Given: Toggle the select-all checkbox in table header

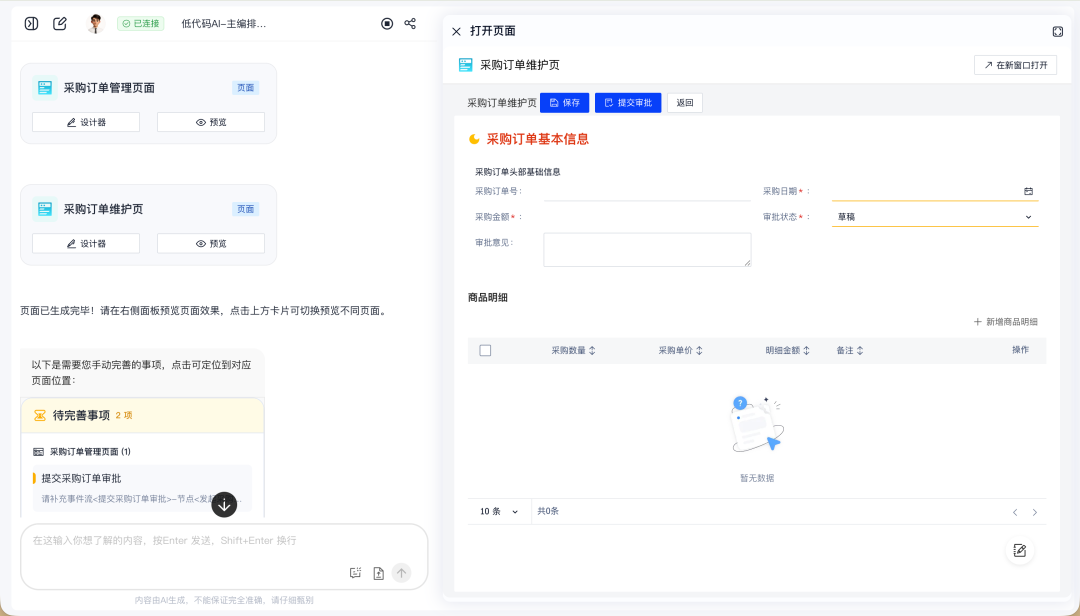Looking at the screenshot, I should (x=485, y=350).
